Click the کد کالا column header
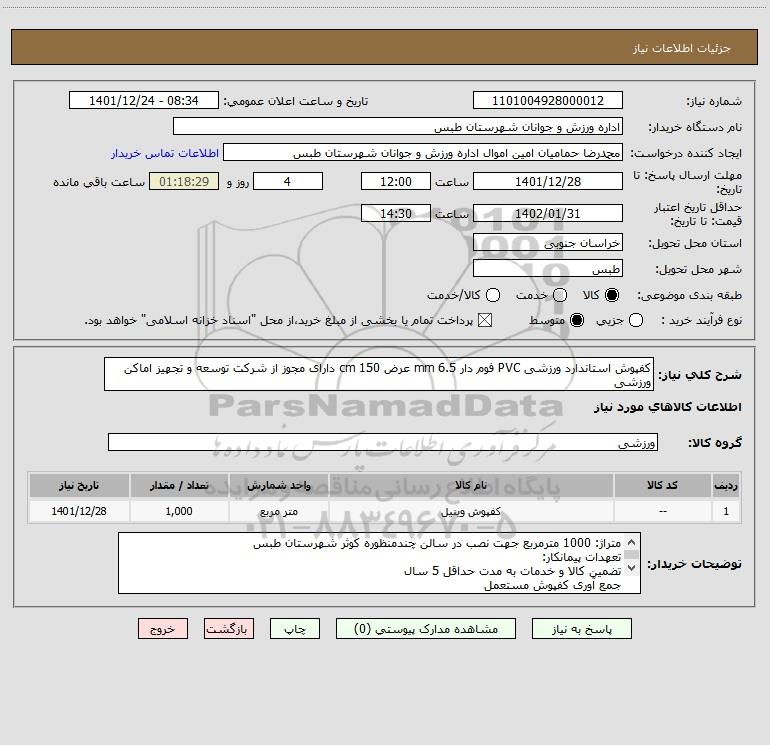Screen dimensions: 770x745 [662, 485]
